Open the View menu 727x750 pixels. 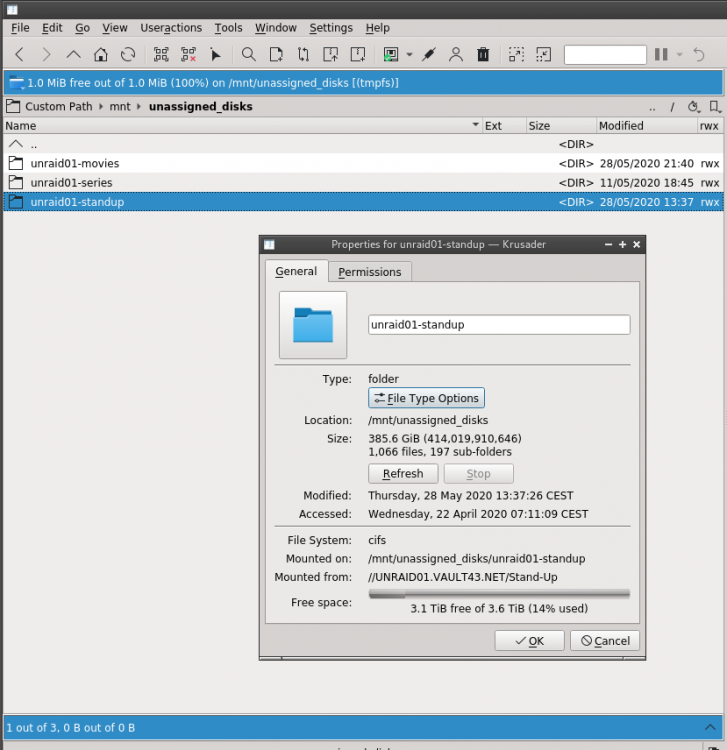tap(115, 28)
